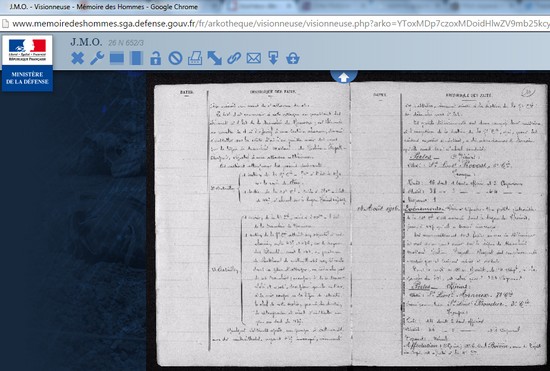Toggle the padlock lock icon
The height and width of the screenshot is (371, 550).
(155, 58)
